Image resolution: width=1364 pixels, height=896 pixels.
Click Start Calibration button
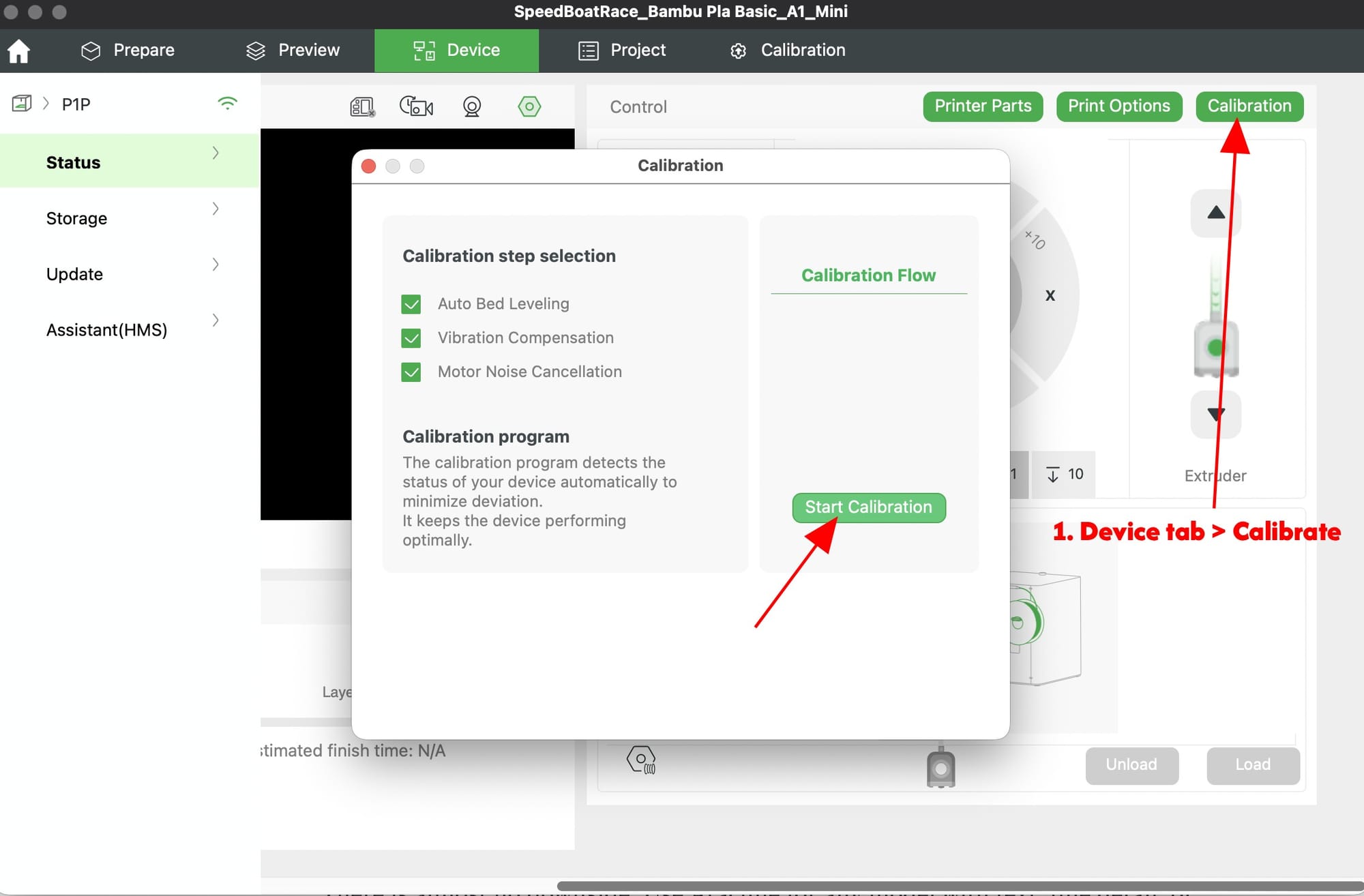coord(868,507)
